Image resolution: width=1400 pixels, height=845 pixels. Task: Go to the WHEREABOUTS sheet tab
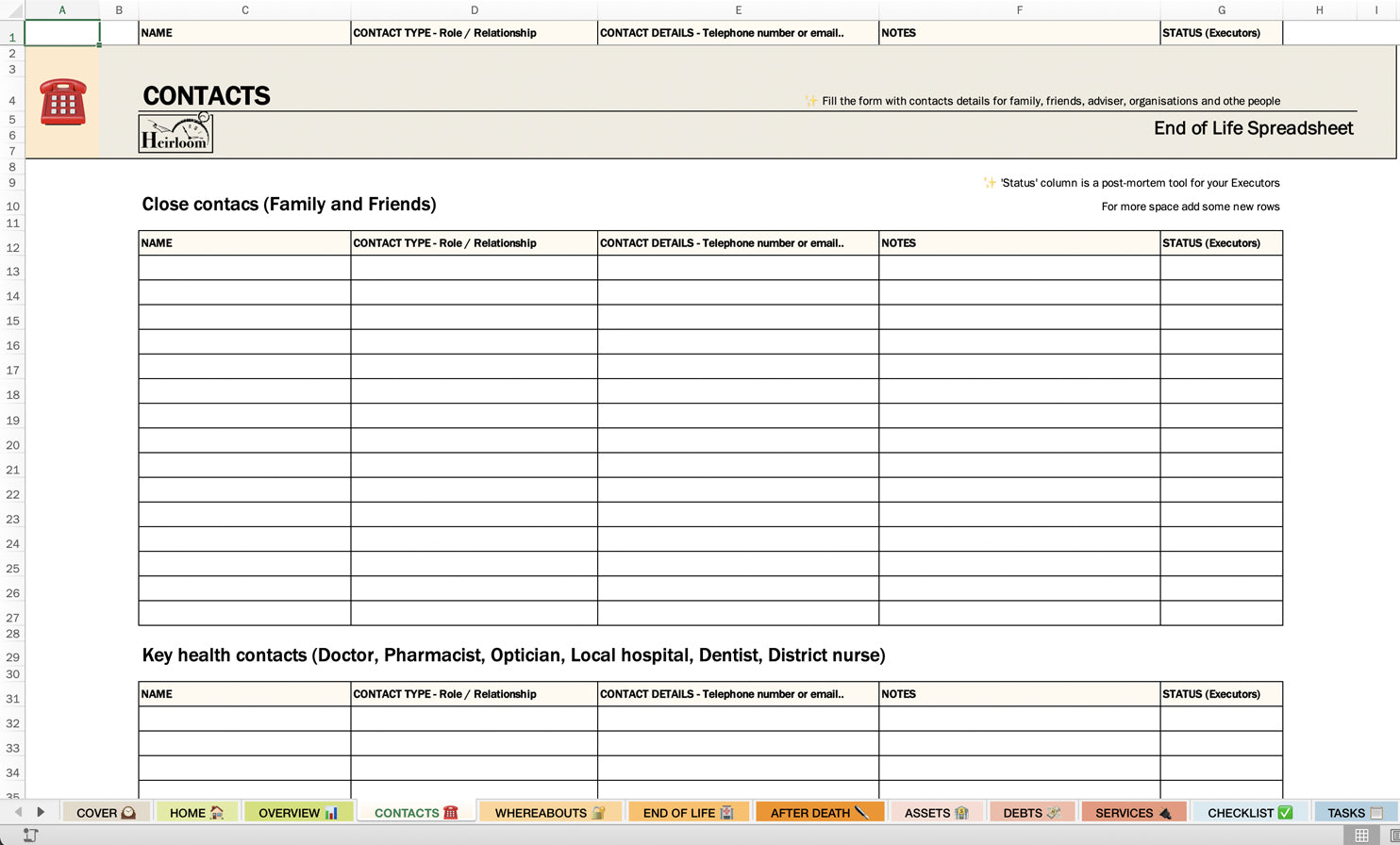click(x=550, y=812)
